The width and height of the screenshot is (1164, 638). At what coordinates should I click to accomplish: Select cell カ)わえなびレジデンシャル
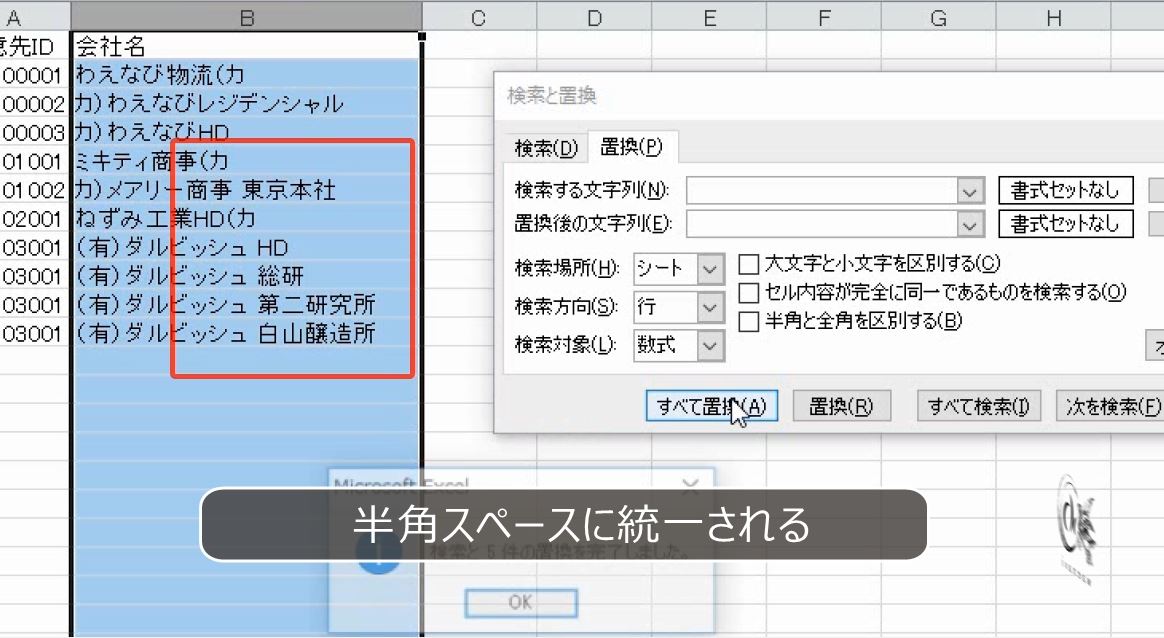tap(246, 103)
